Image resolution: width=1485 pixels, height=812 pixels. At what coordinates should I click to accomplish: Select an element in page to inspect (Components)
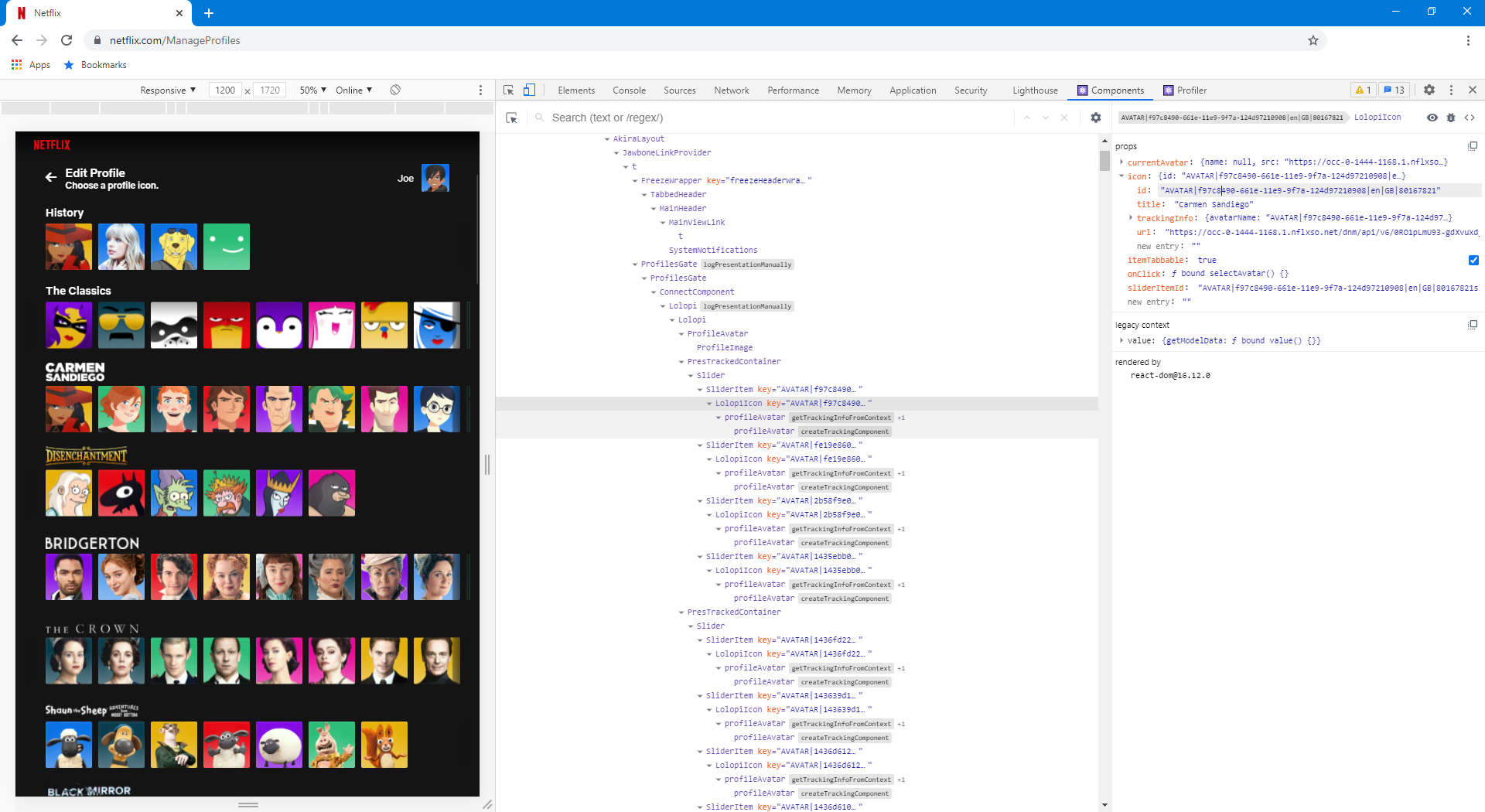(511, 118)
